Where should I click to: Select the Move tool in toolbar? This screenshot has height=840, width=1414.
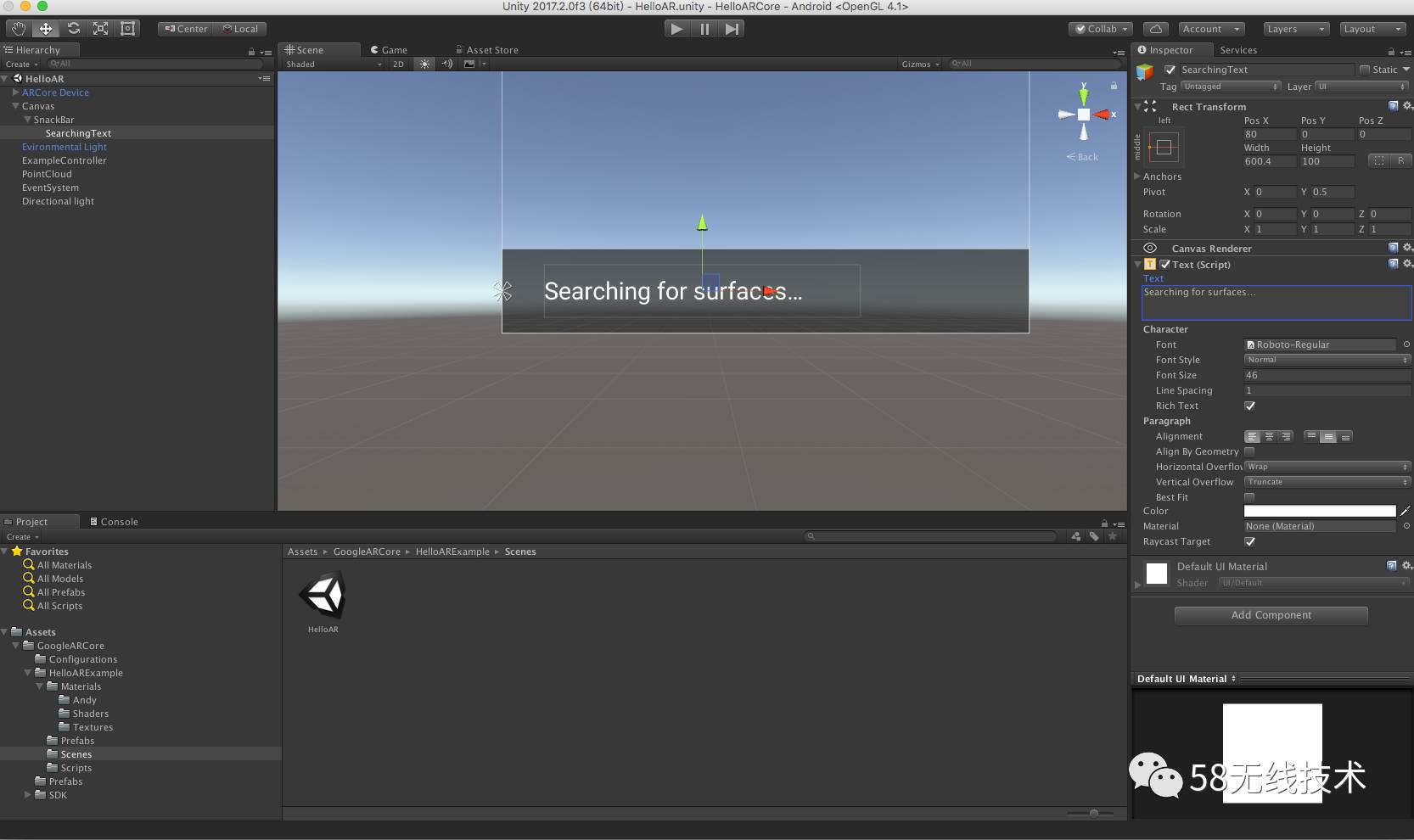[46, 29]
